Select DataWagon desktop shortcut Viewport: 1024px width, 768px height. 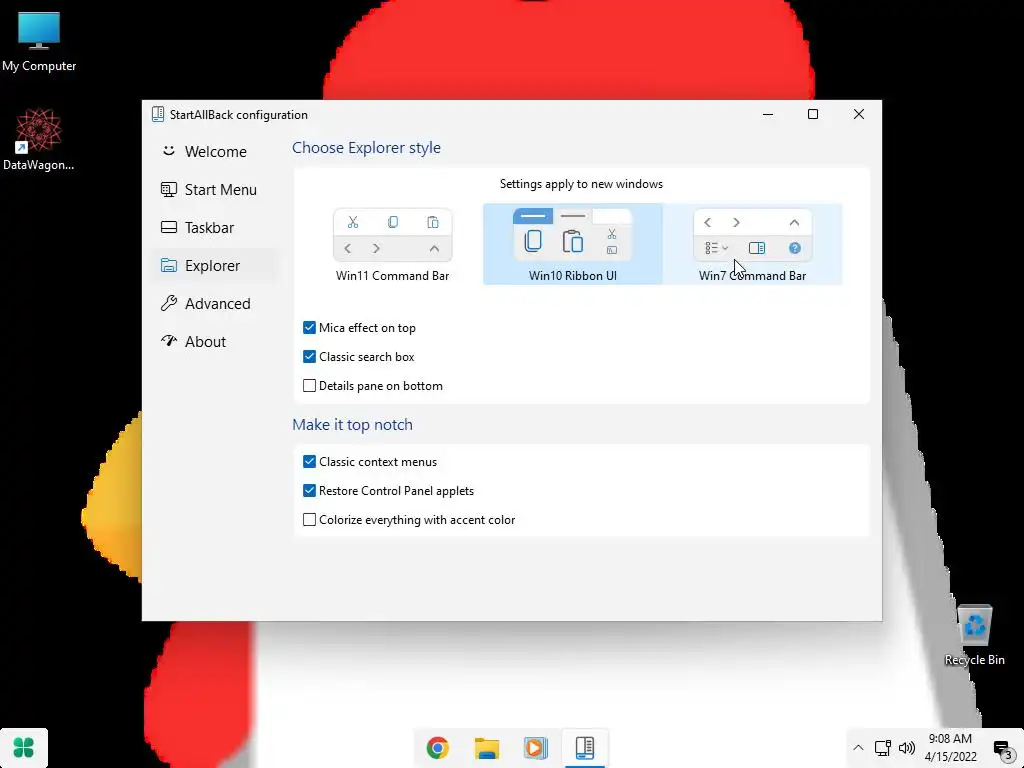point(39,140)
